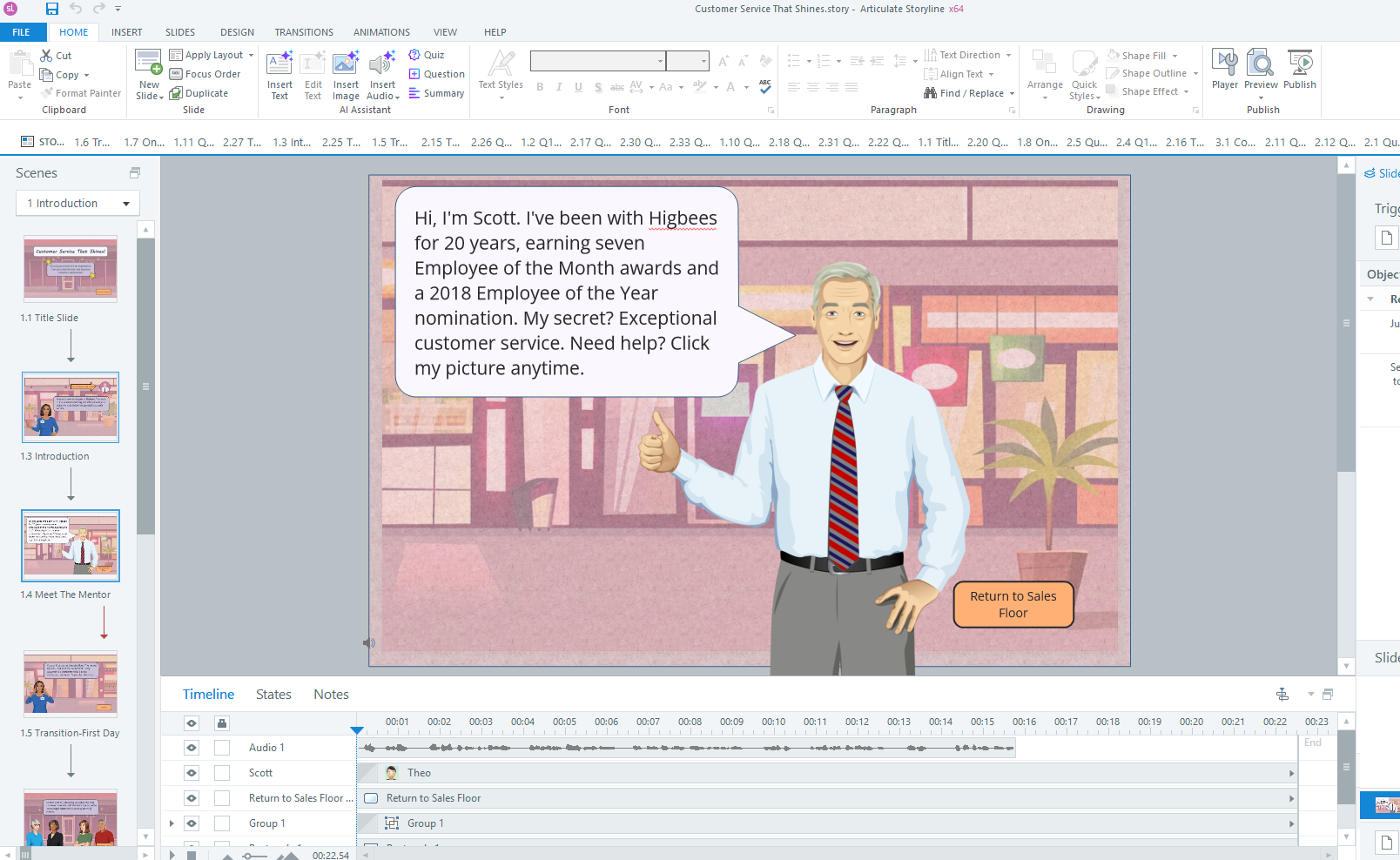Click the Insert Image AI icon

coord(346,64)
